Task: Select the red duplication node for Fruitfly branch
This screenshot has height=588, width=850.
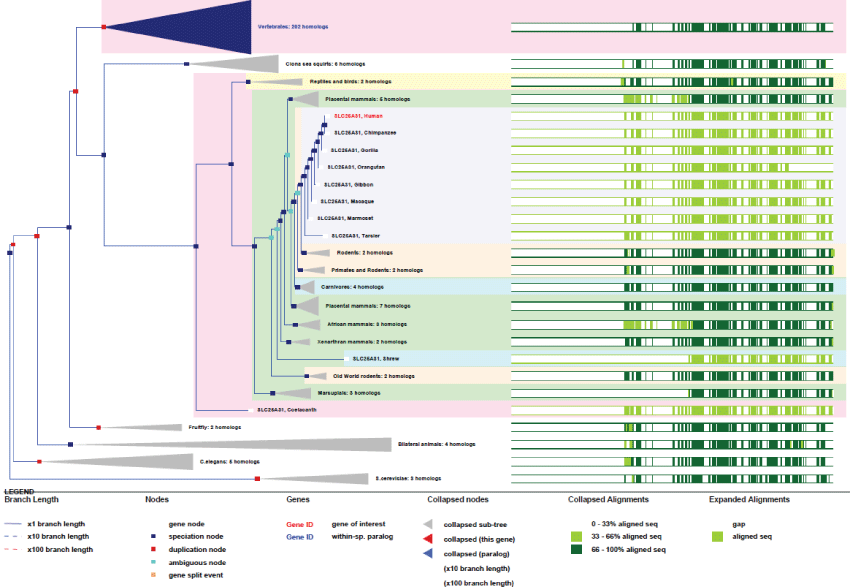Action: pos(99,427)
